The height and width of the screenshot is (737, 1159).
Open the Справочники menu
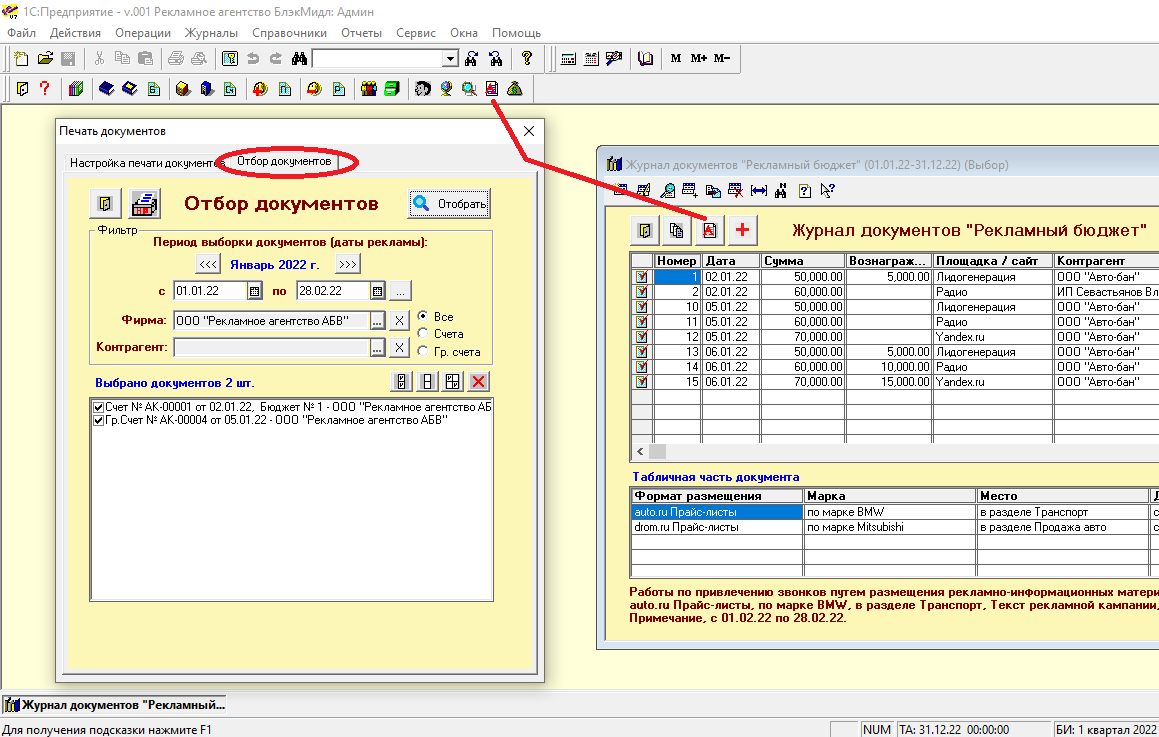(289, 33)
